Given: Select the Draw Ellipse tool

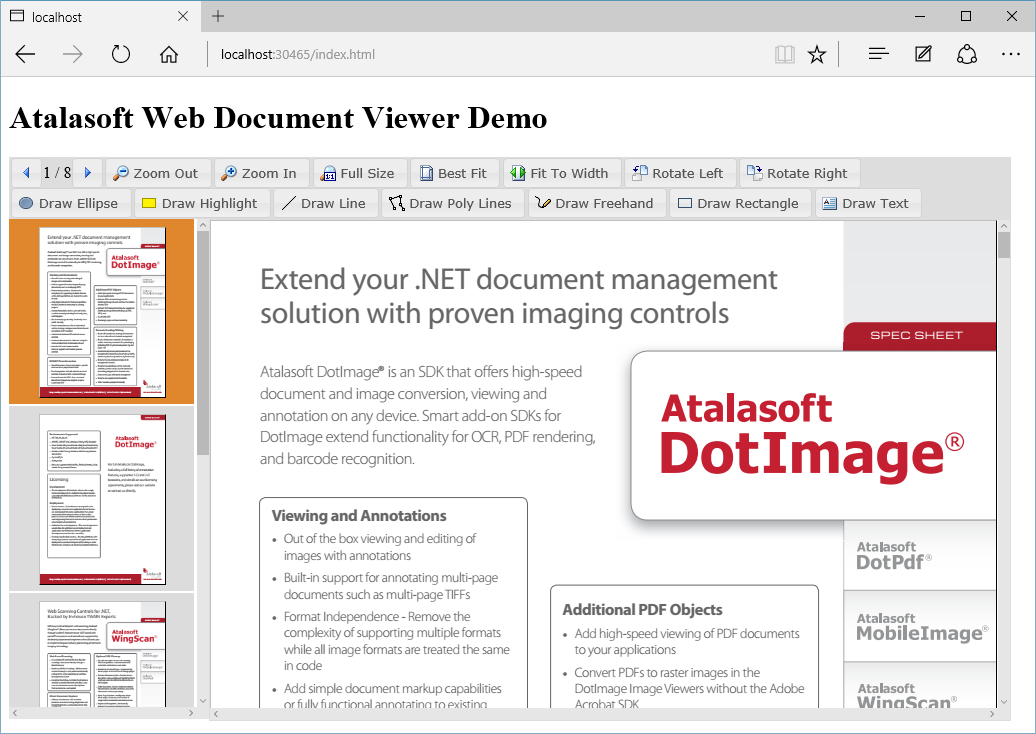Looking at the screenshot, I should tap(70, 203).
